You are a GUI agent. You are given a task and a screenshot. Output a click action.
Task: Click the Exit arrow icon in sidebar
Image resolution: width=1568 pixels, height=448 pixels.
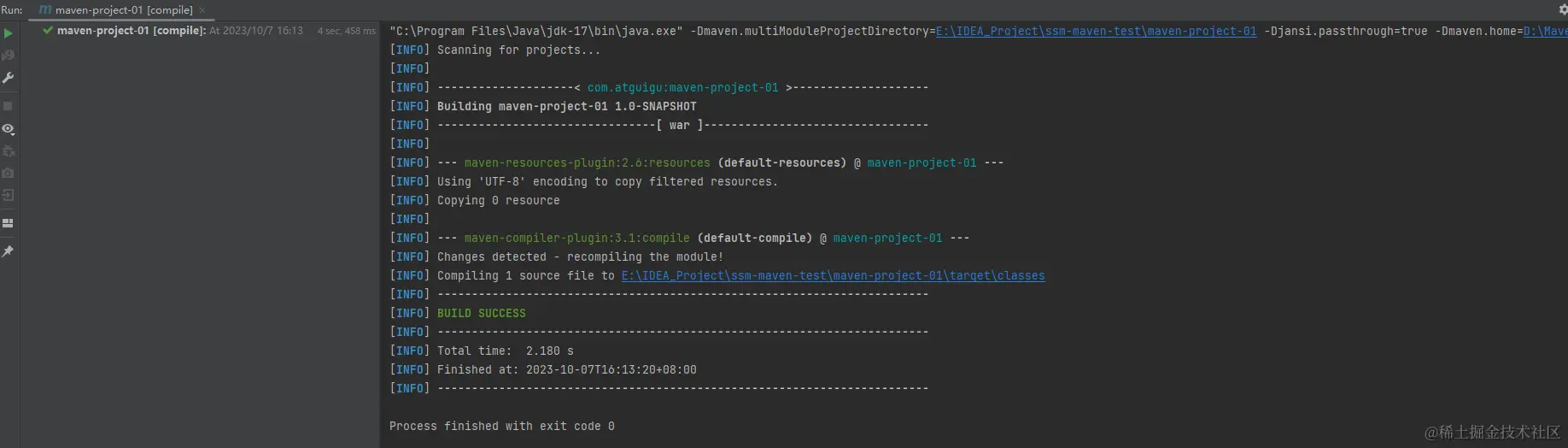coord(8,195)
